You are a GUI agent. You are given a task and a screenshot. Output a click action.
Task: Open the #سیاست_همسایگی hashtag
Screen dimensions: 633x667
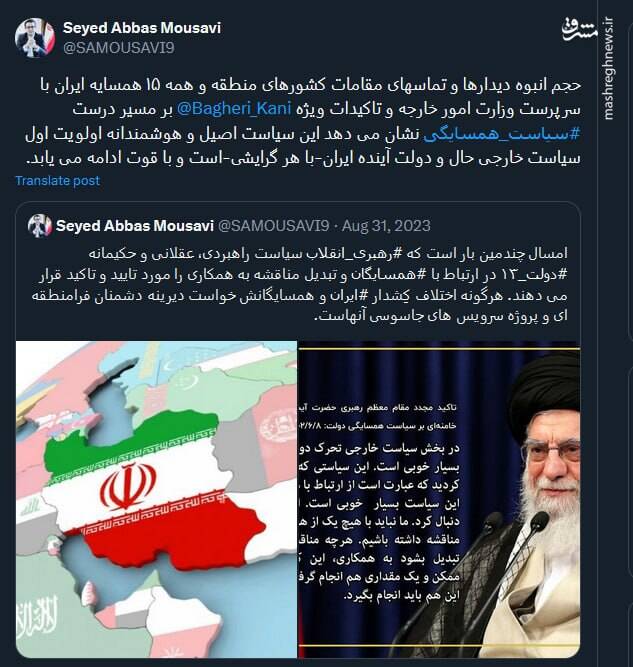(x=502, y=134)
